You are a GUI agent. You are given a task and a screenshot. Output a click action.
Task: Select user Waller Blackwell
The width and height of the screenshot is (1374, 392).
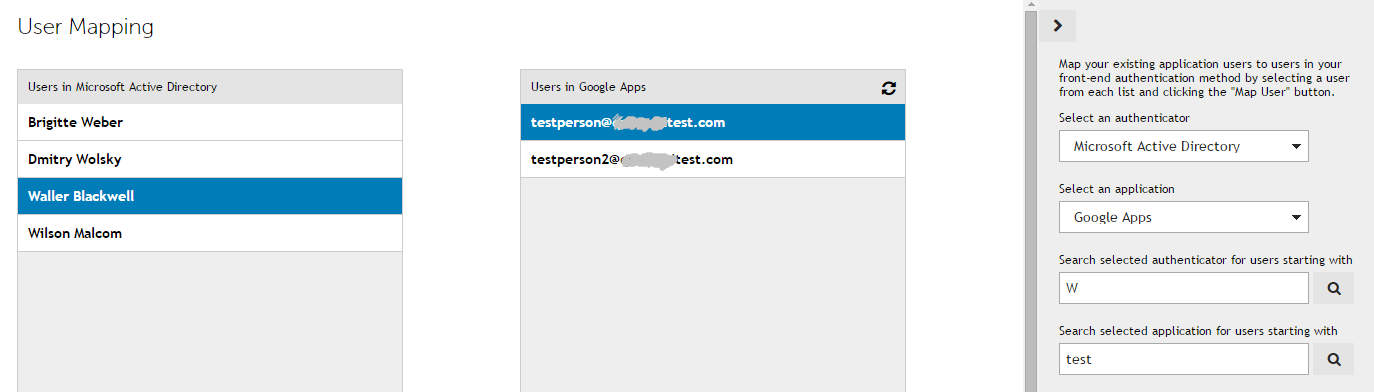[210, 196]
